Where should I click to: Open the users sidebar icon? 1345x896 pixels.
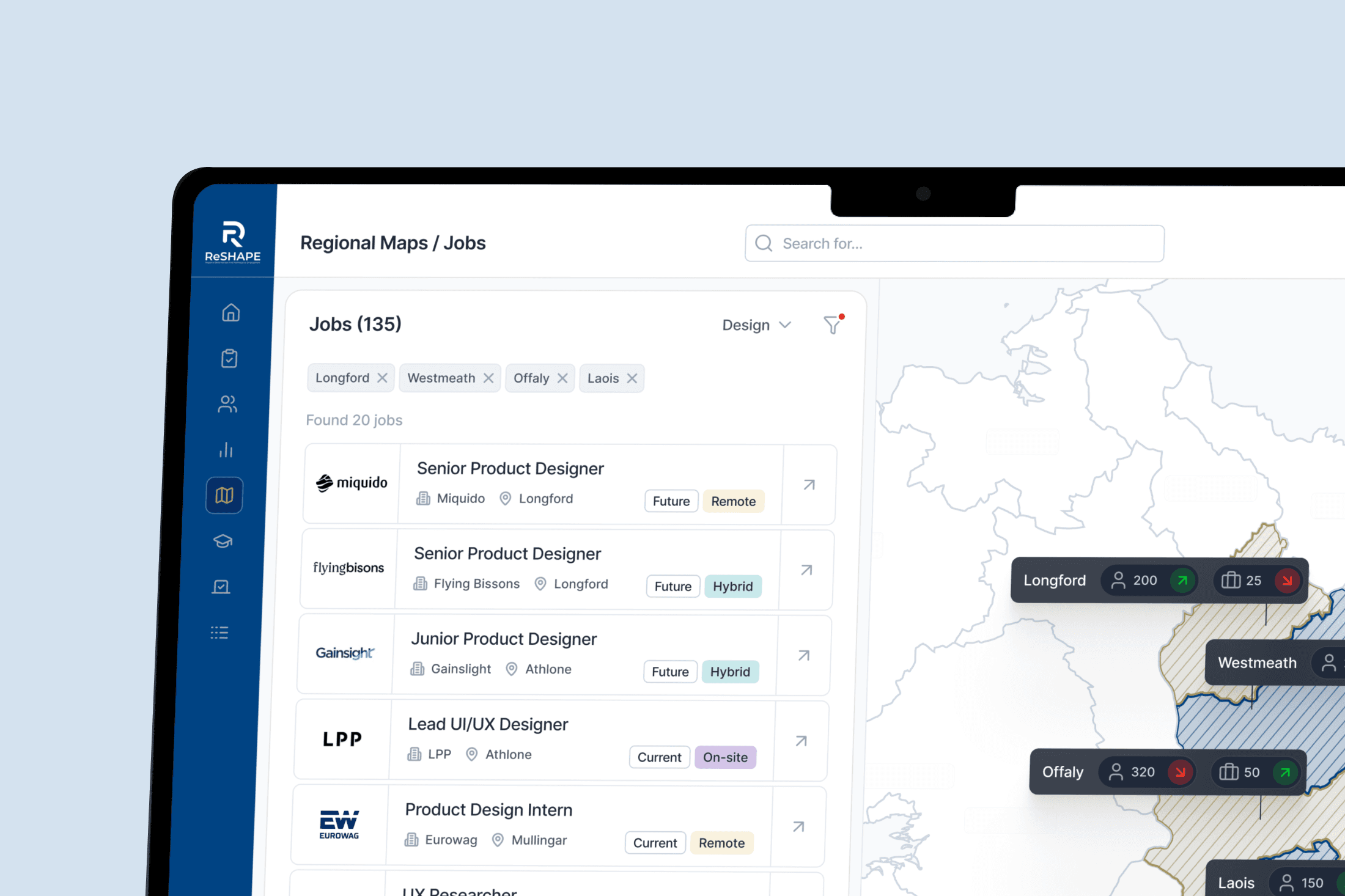pyautogui.click(x=227, y=403)
